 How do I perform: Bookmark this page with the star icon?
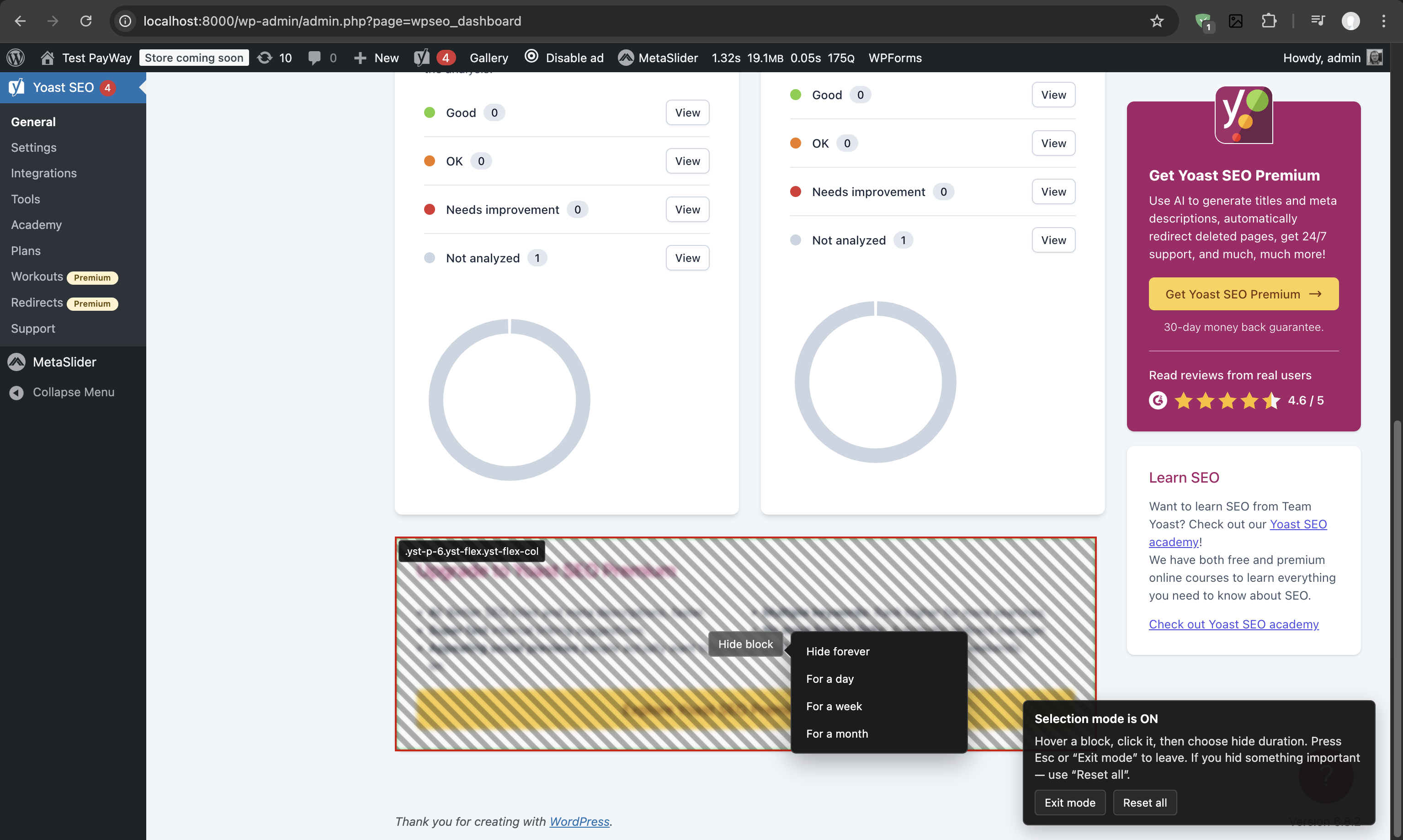pos(1157,21)
